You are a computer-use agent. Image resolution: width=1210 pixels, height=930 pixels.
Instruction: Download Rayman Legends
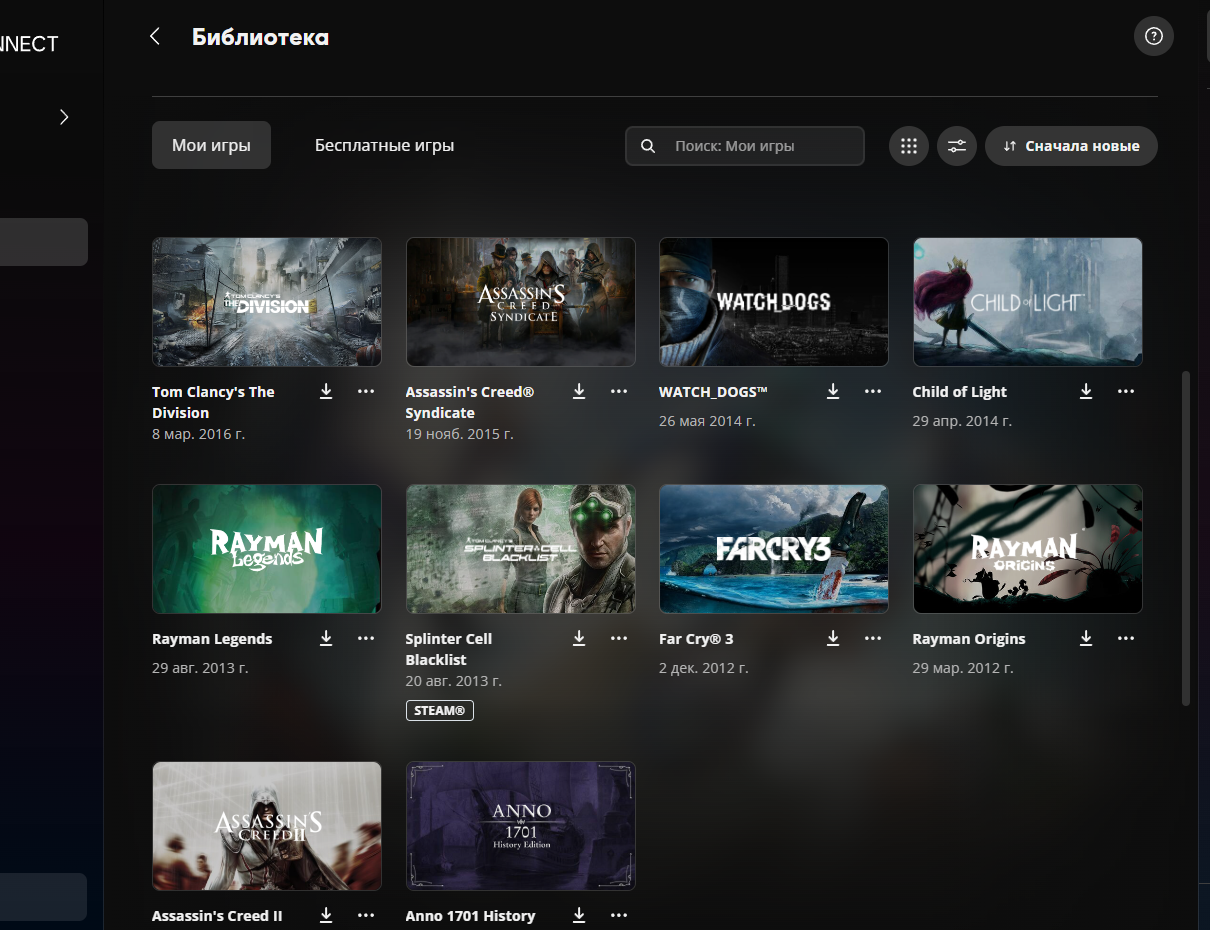click(x=326, y=638)
